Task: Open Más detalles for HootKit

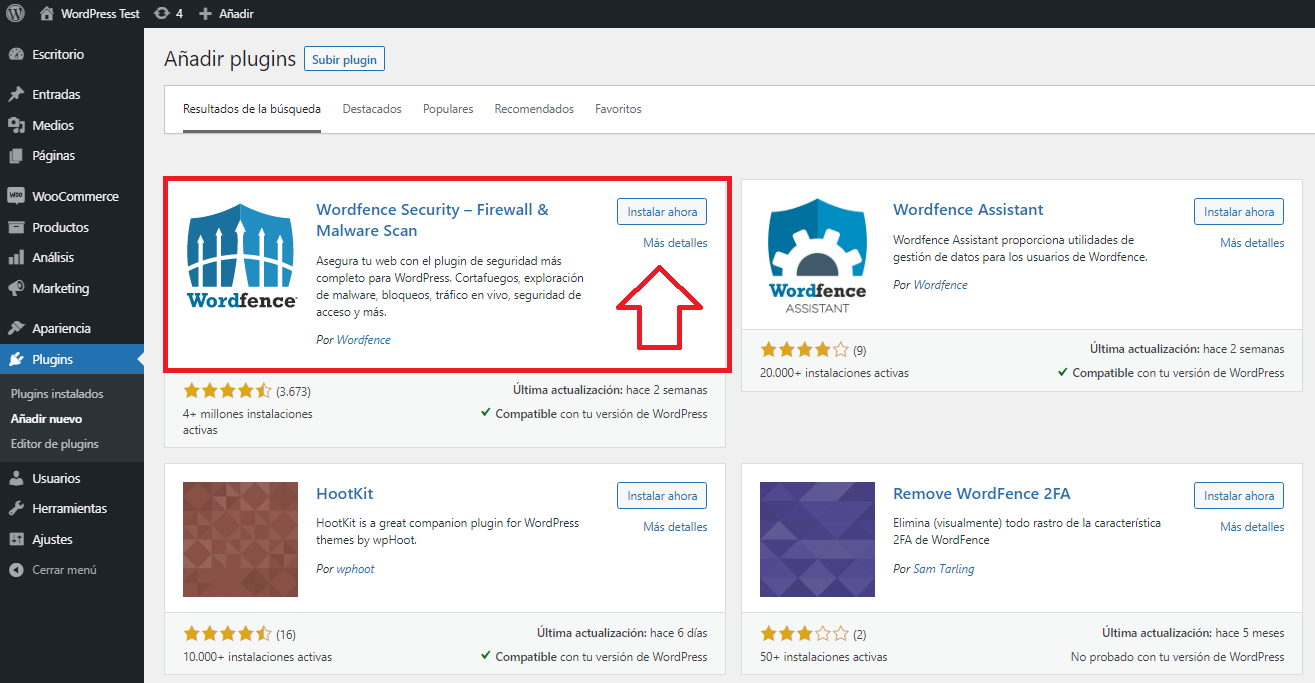Action: click(x=675, y=527)
